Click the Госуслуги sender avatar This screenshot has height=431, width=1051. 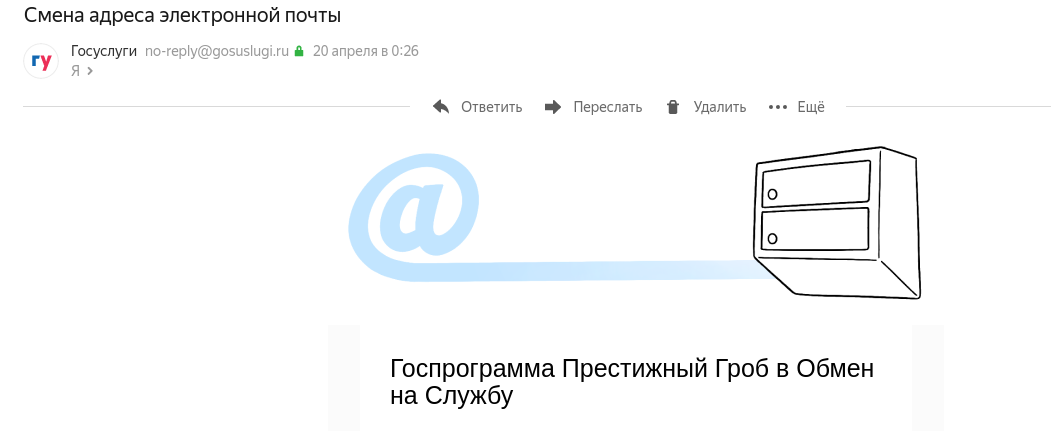[41, 61]
